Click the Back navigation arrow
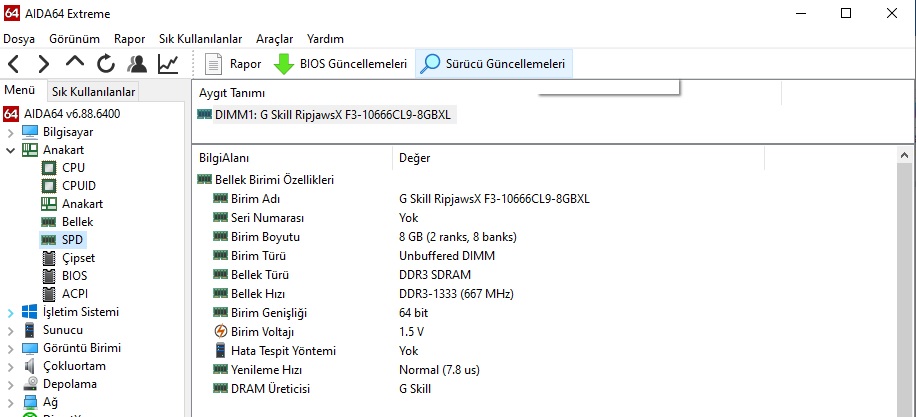Screen dimensions: 916x417 coord(13,64)
